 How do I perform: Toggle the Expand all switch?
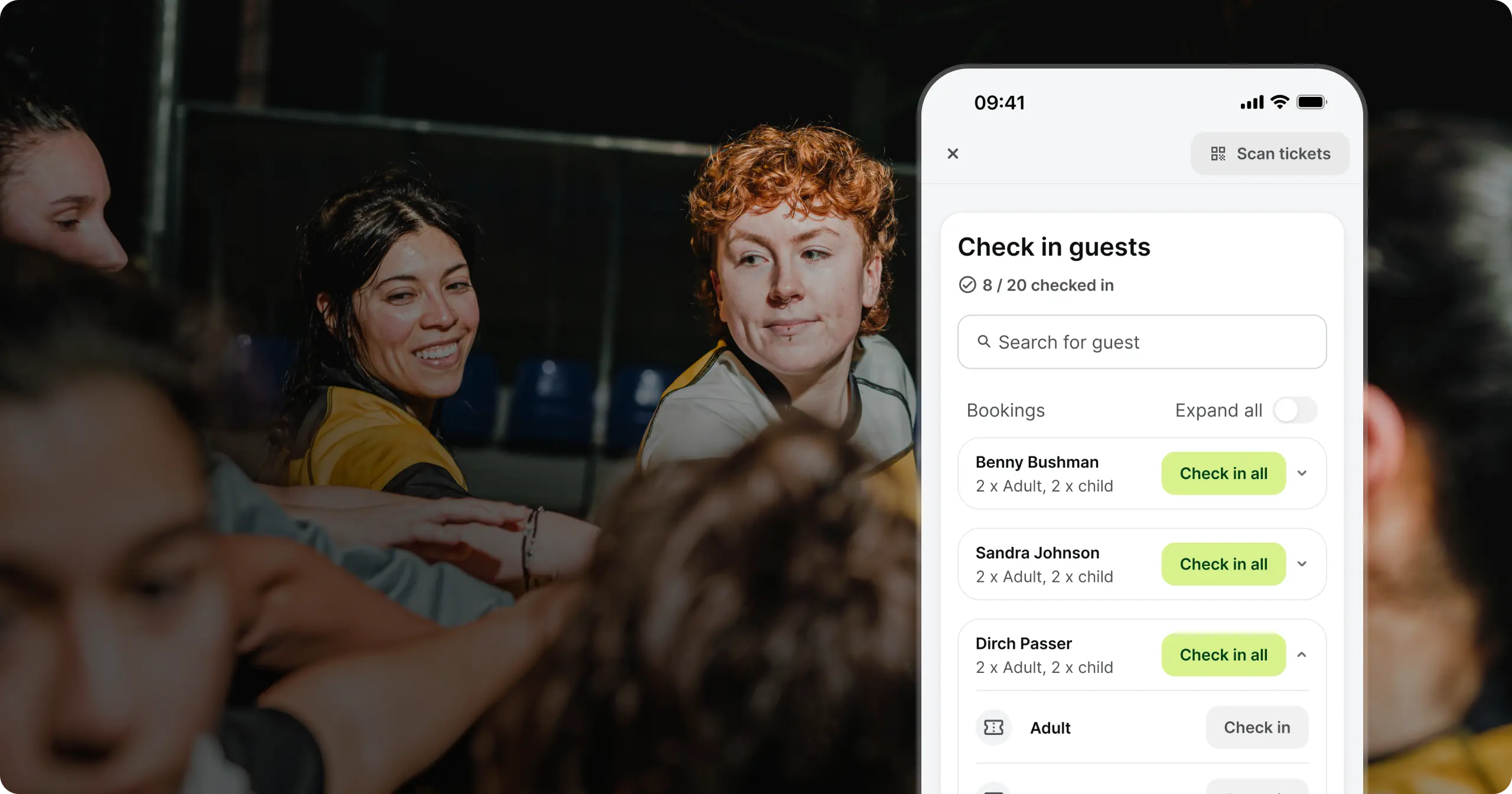pos(1295,410)
